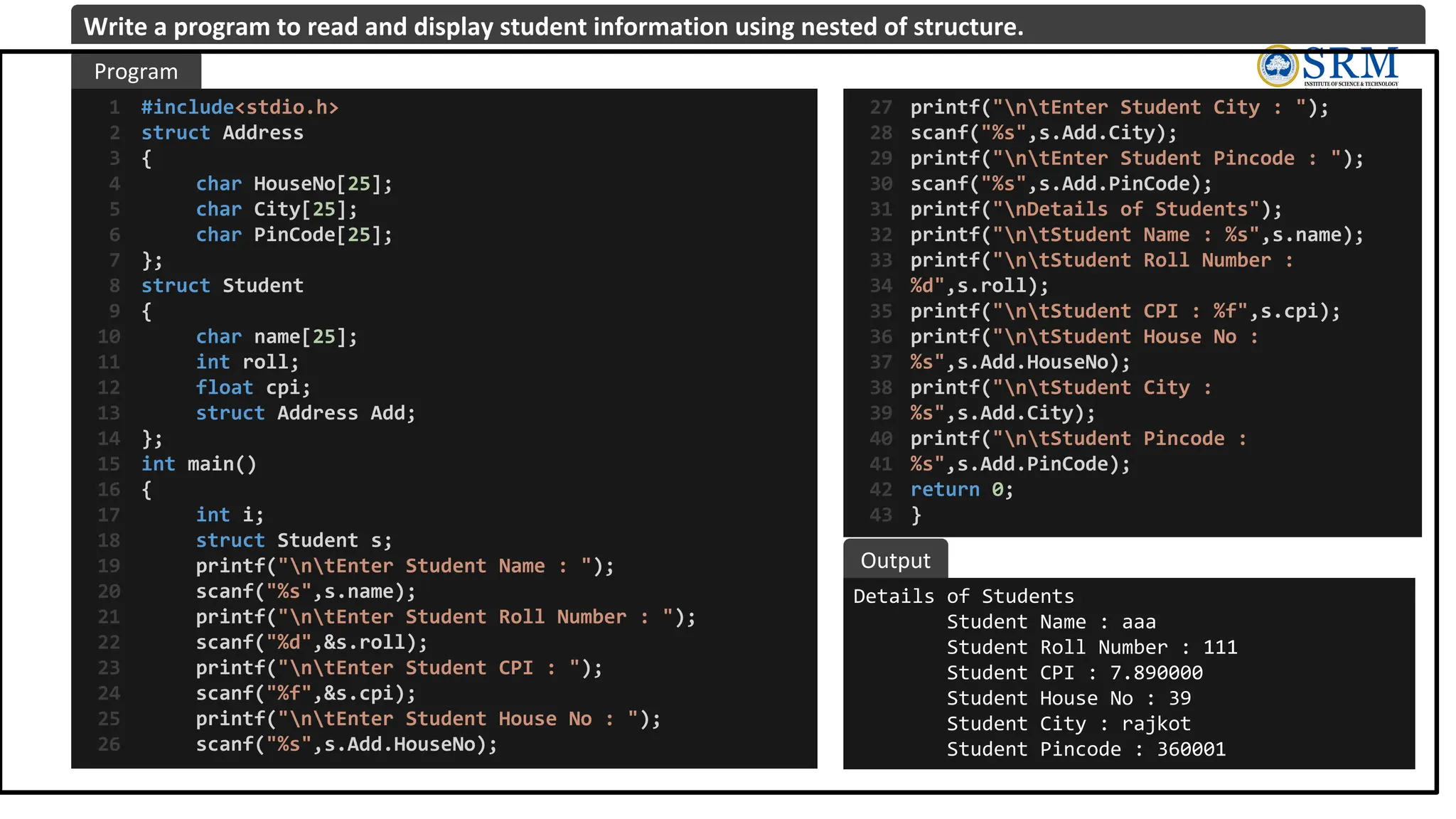Screen dimensions: 1456x819
Task: Click the float cpi member line
Action: 253,387
